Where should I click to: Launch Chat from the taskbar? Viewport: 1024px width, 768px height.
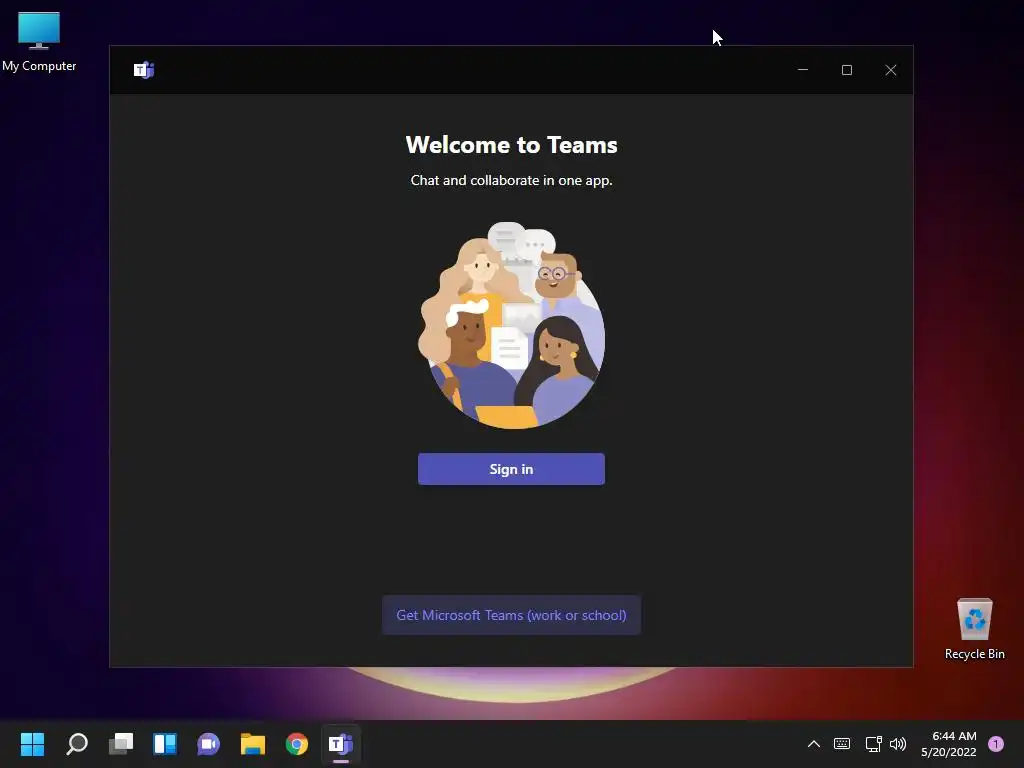point(208,744)
